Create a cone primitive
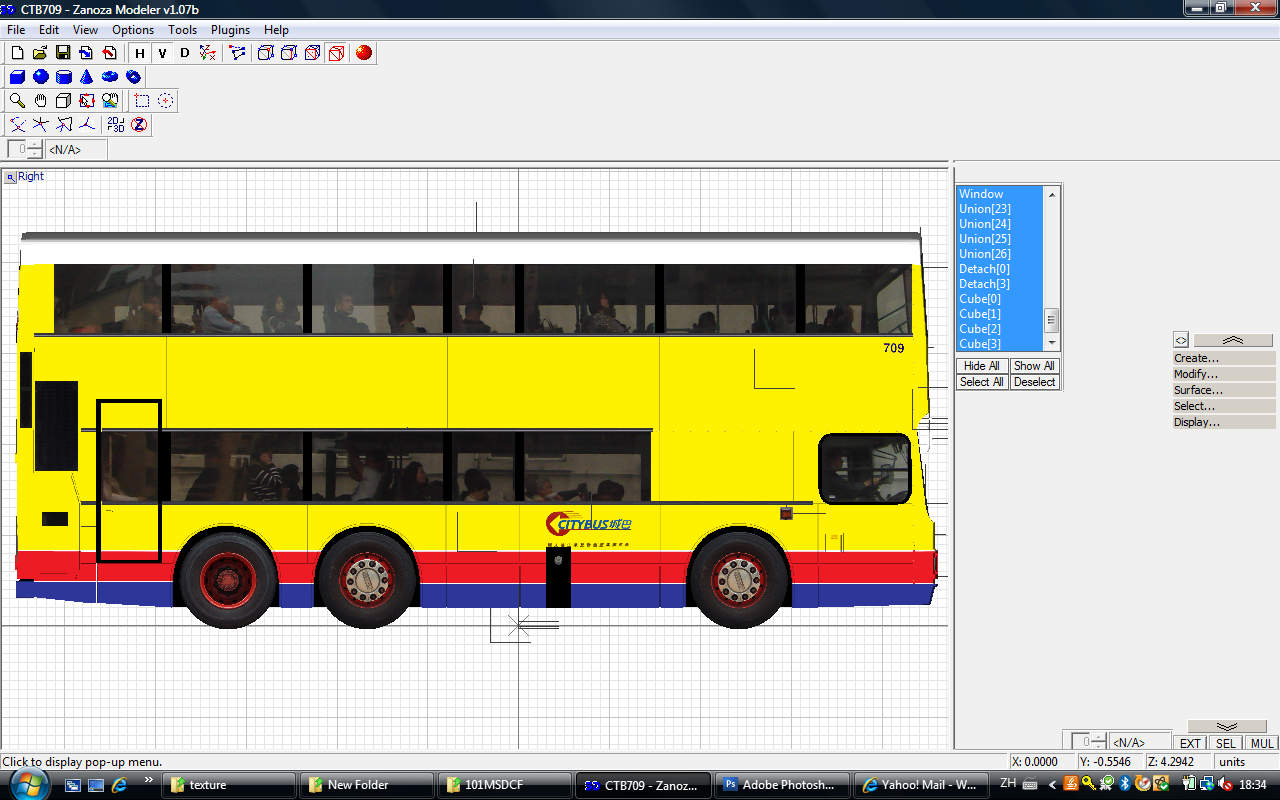Viewport: 1280px width, 800px height. point(86,77)
